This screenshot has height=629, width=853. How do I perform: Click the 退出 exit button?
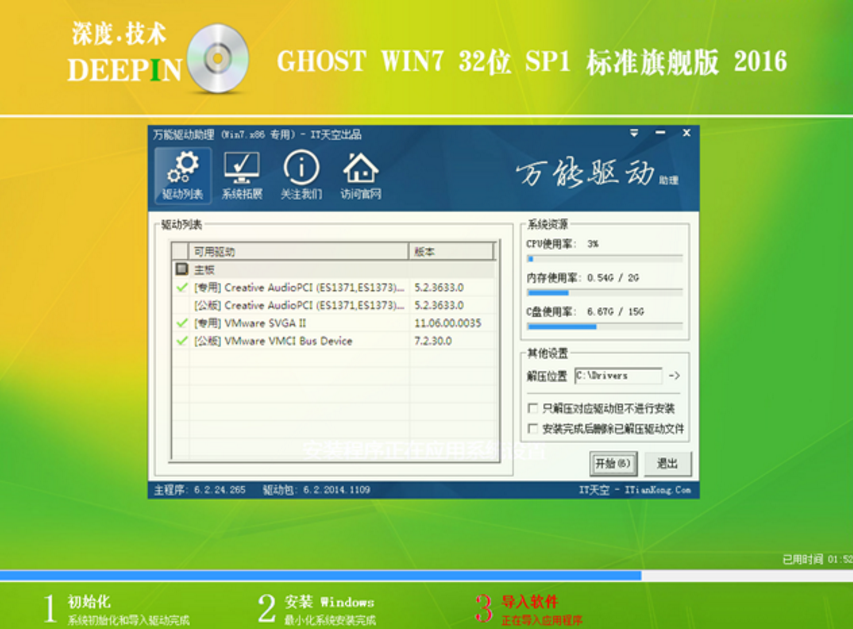point(667,464)
